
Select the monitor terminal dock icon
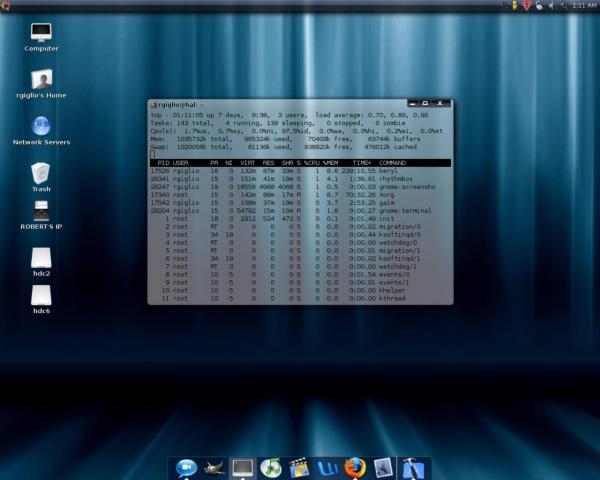(243, 468)
